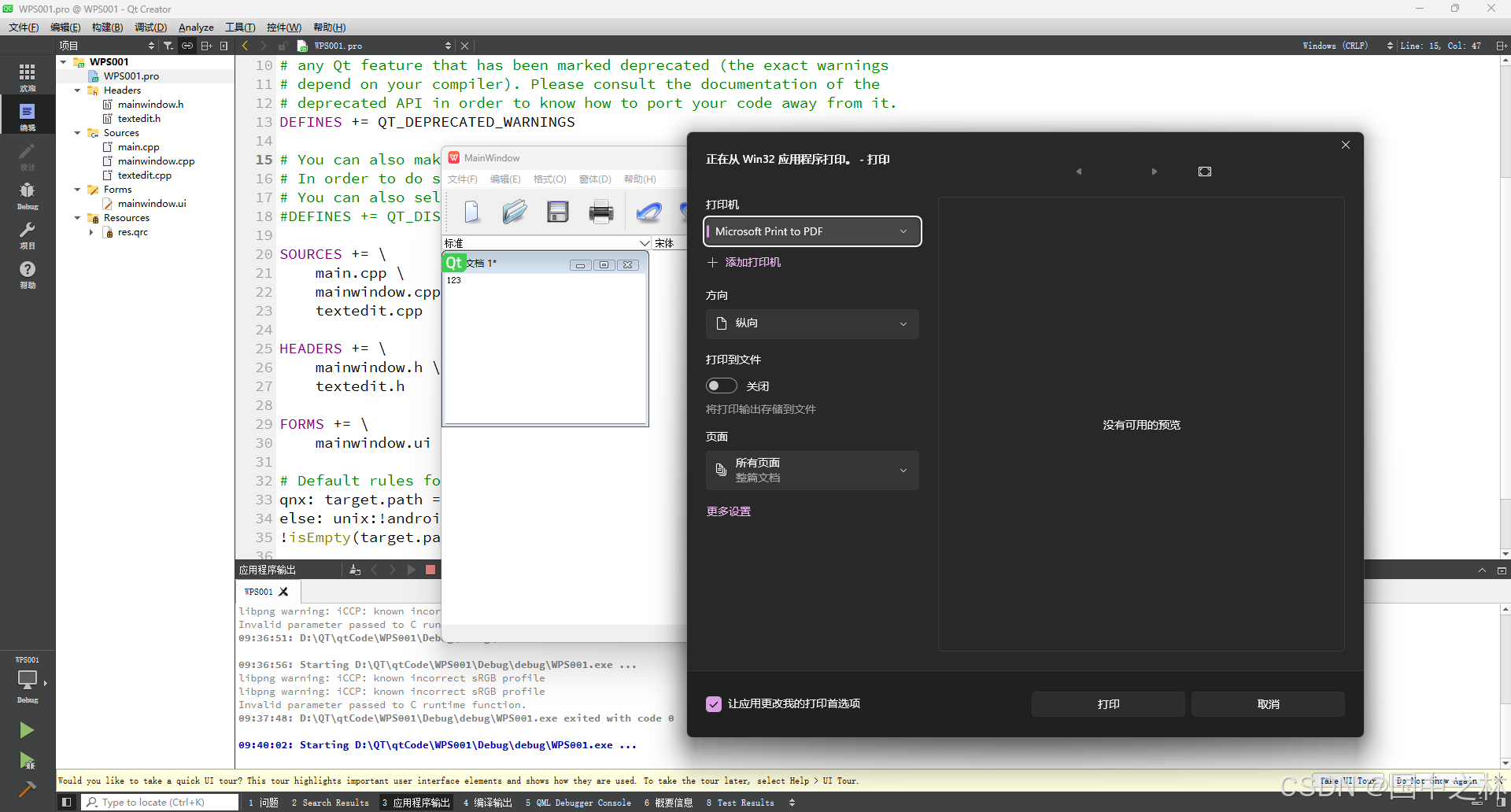Click the Build hammer icon

27,789
